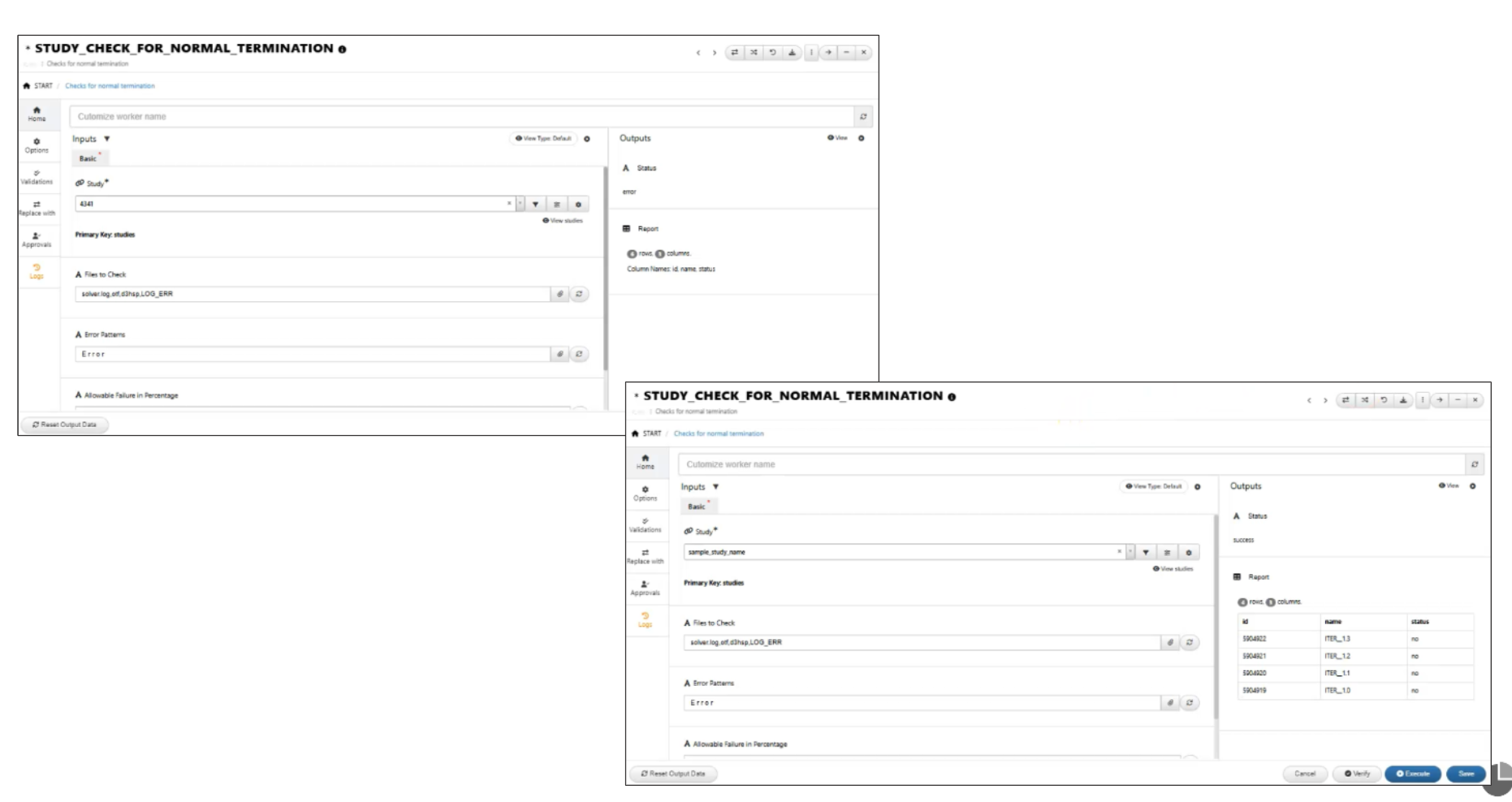Toggle View Type: Default in the 4341 window

(x=543, y=139)
